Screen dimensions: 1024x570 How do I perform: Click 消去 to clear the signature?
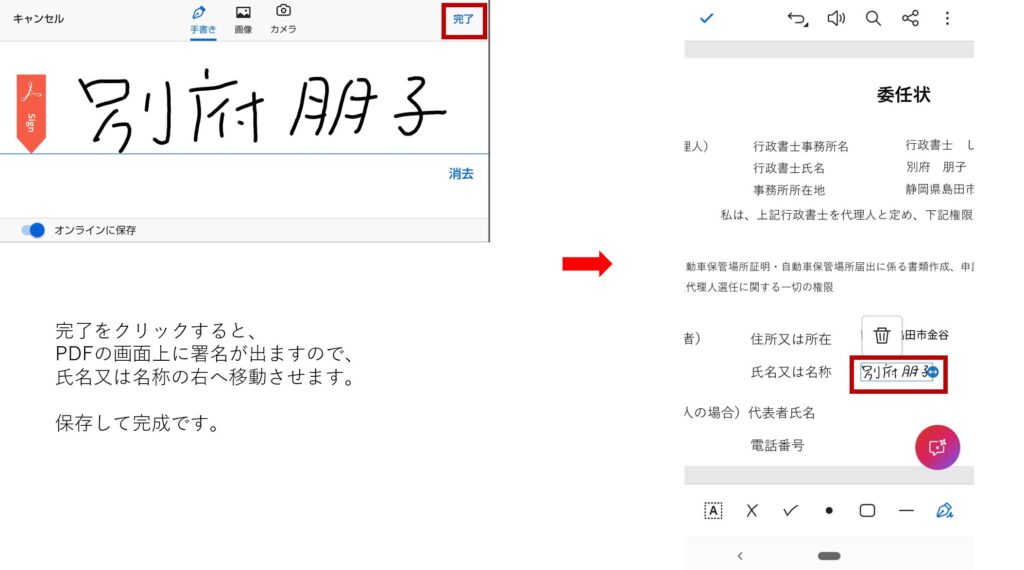tap(461, 174)
